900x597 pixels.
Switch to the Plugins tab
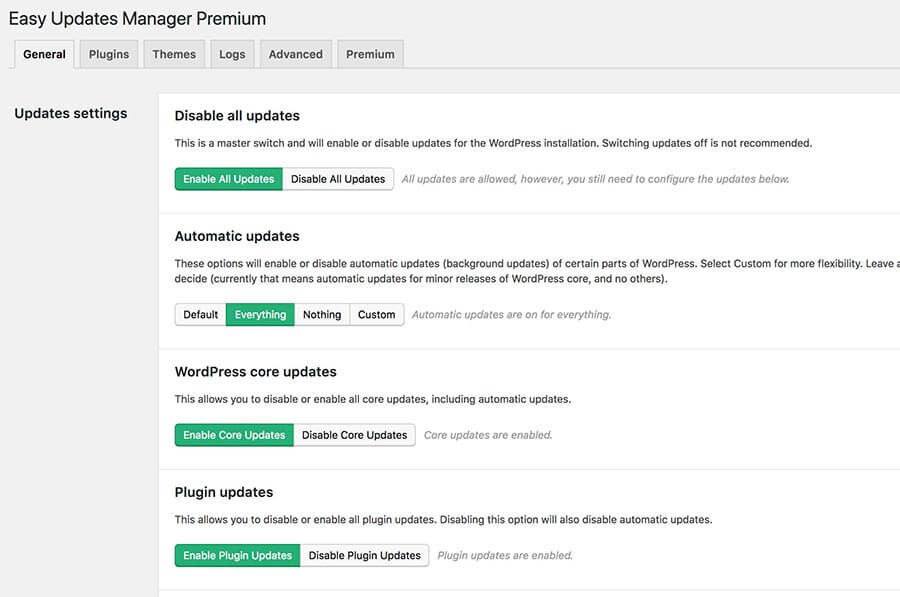tap(108, 54)
